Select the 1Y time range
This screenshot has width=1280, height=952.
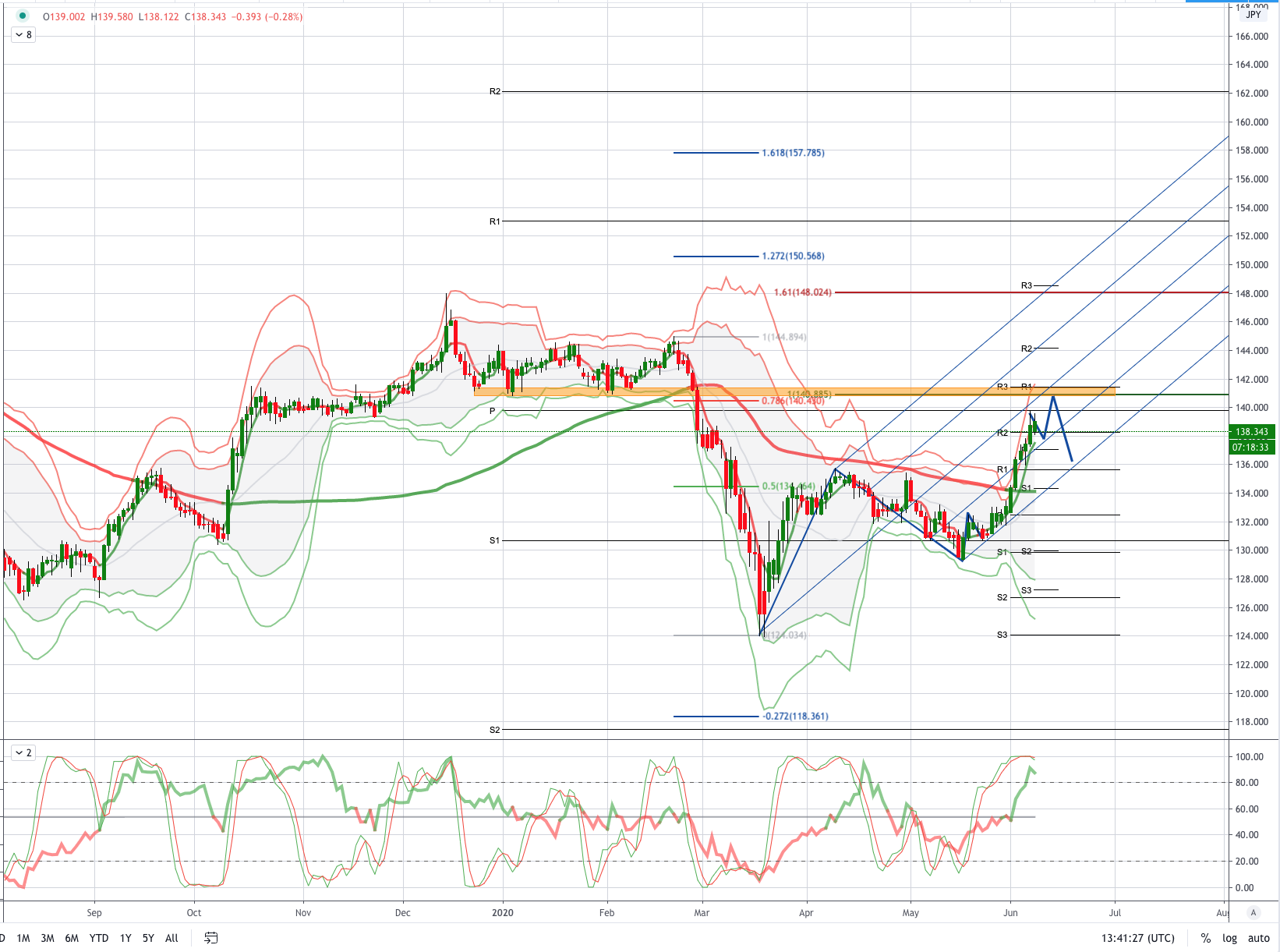pyautogui.click(x=126, y=938)
